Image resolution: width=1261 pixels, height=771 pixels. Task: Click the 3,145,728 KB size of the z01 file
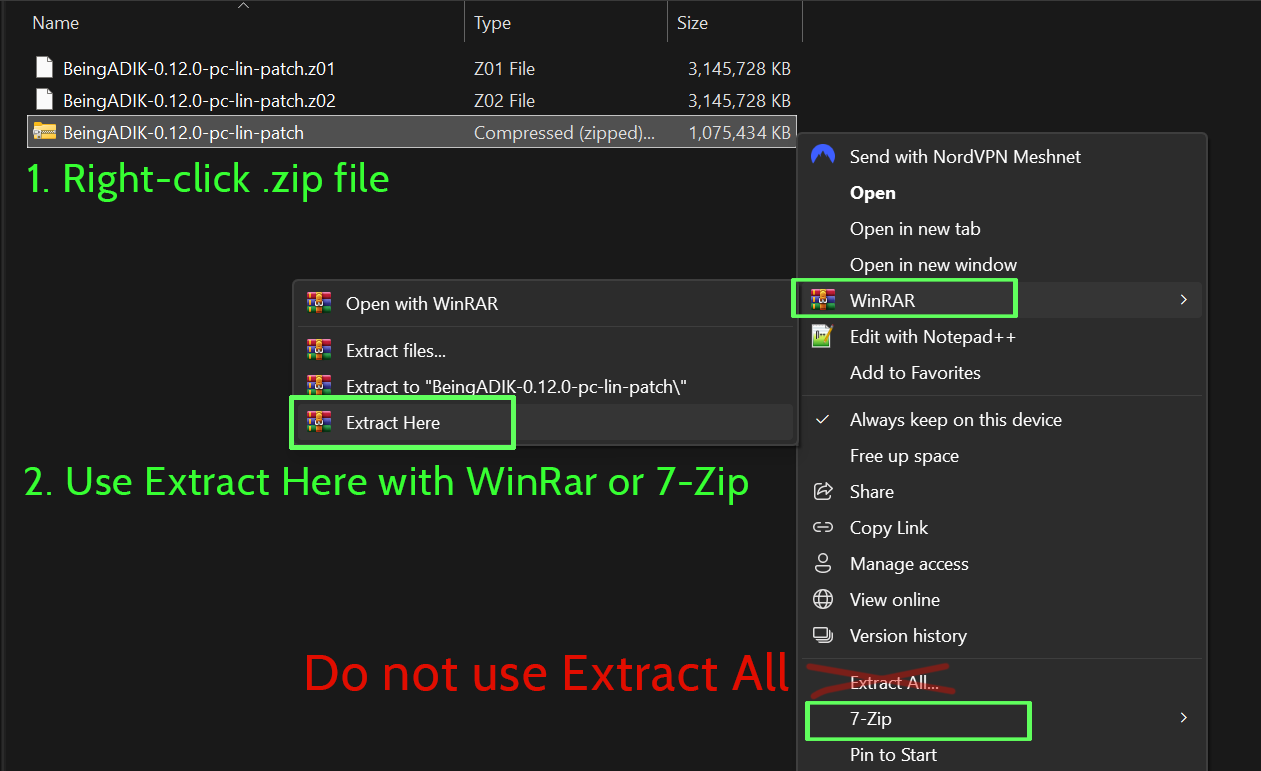pos(740,68)
